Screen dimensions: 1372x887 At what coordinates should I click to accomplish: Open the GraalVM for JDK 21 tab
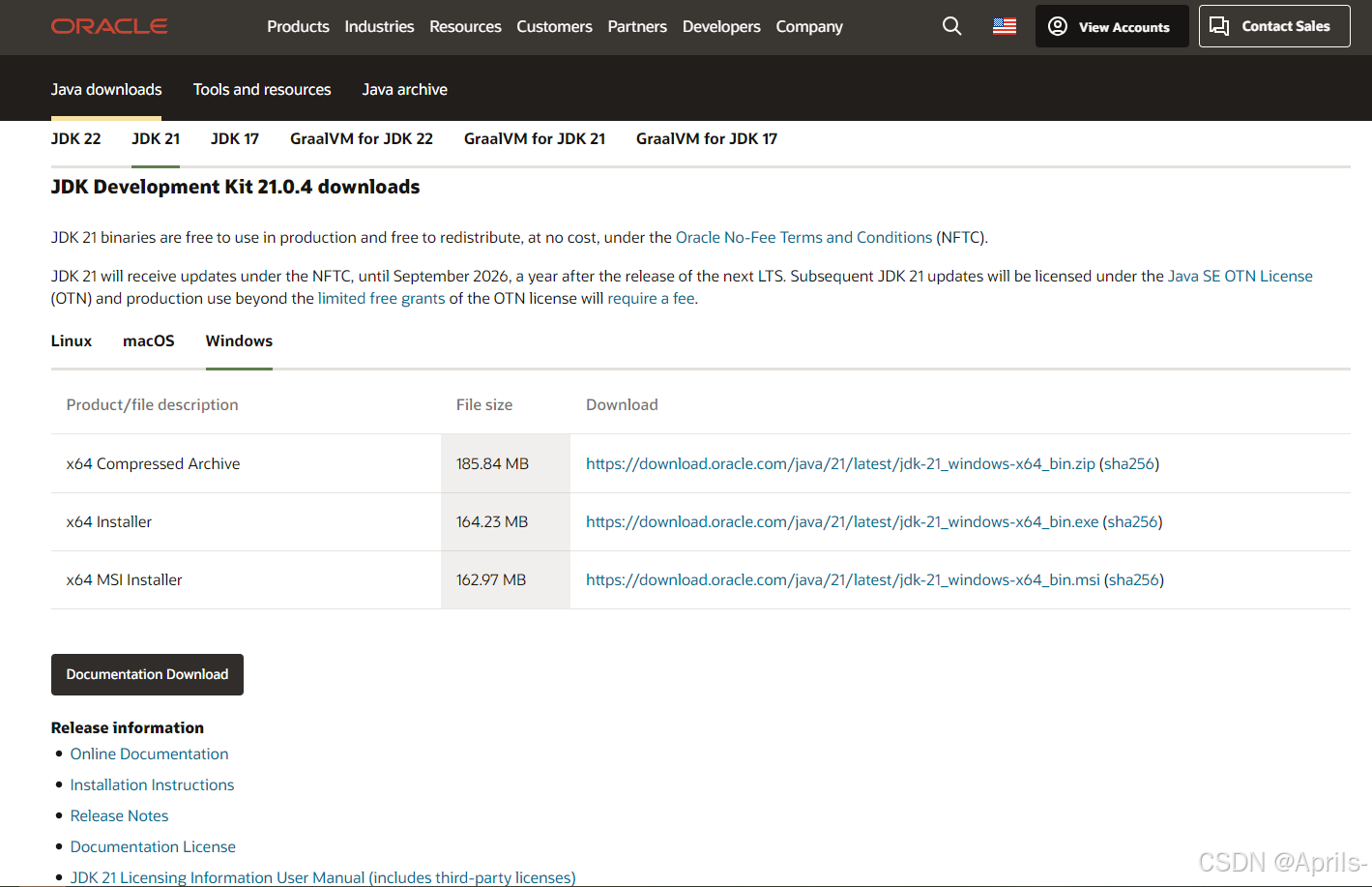[x=535, y=138]
